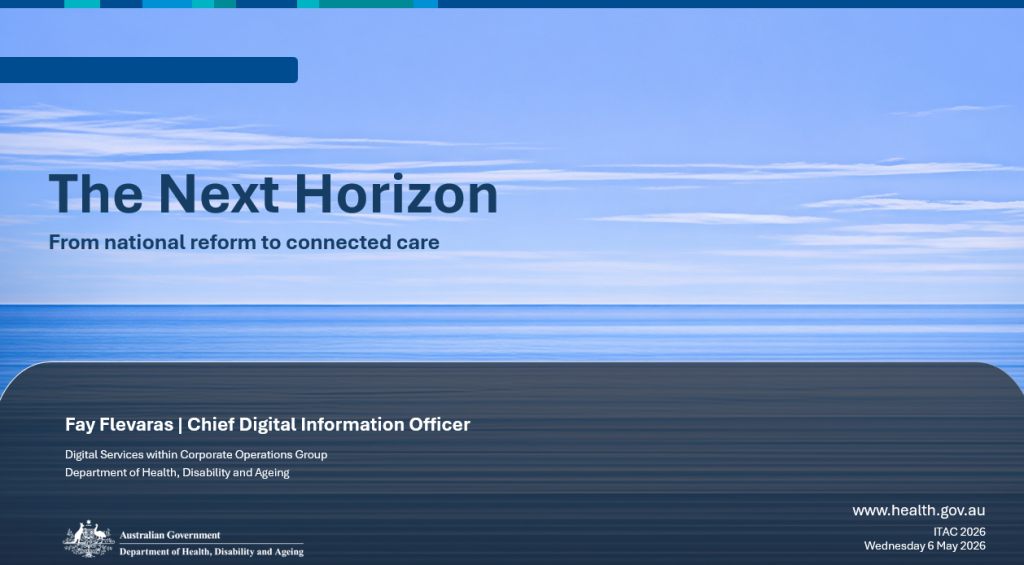Click "Digital Services within Corporate Operations Group" line
Image resolution: width=1024 pixels, height=565 pixels.
click(x=196, y=454)
